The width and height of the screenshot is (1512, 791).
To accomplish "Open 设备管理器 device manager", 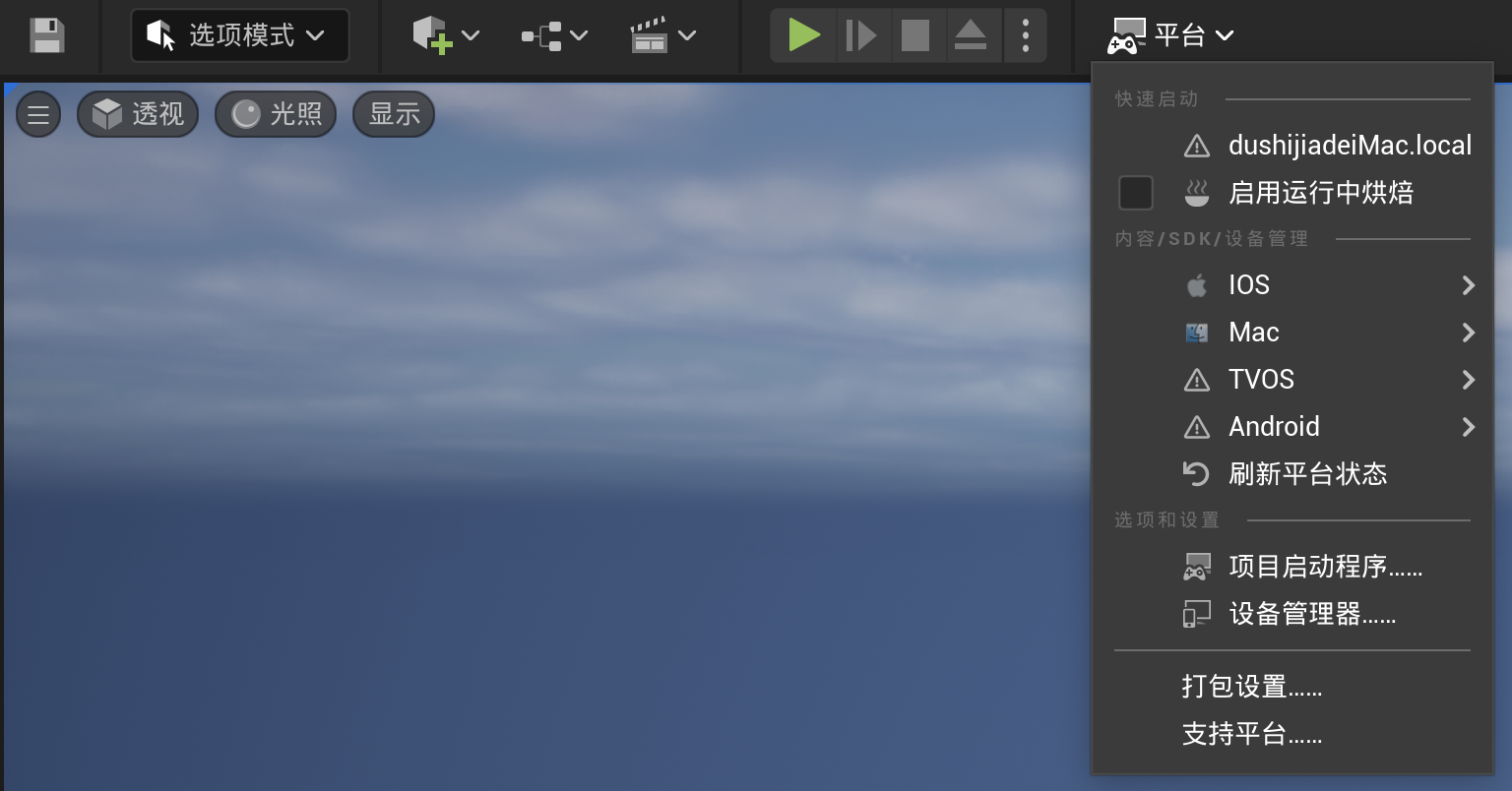I will (x=1311, y=615).
